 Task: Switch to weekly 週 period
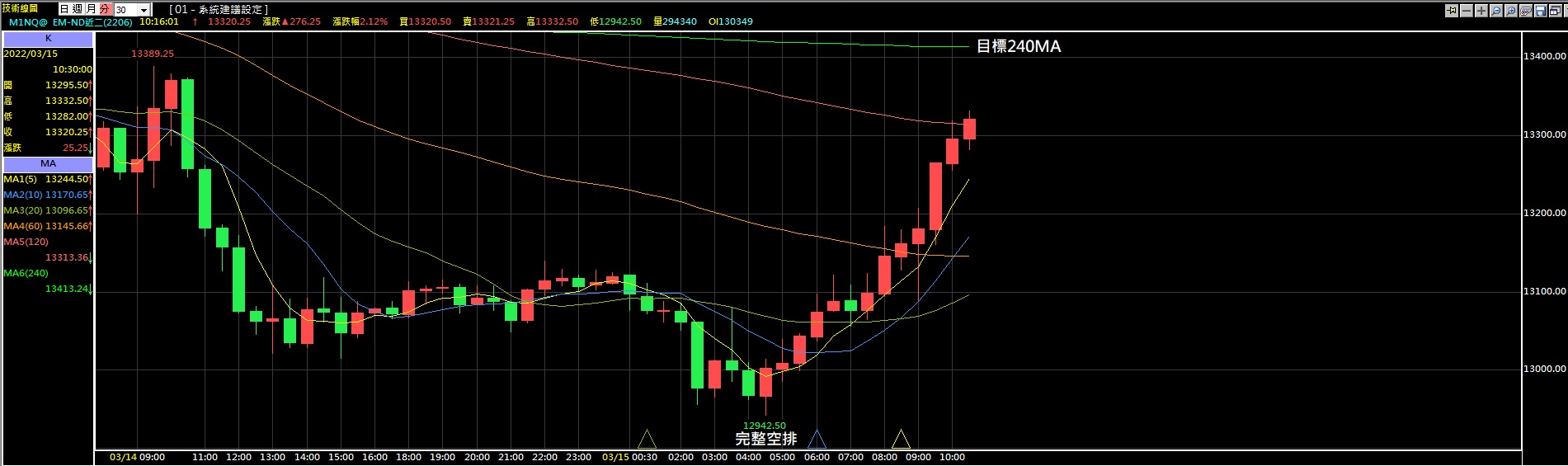78,9
